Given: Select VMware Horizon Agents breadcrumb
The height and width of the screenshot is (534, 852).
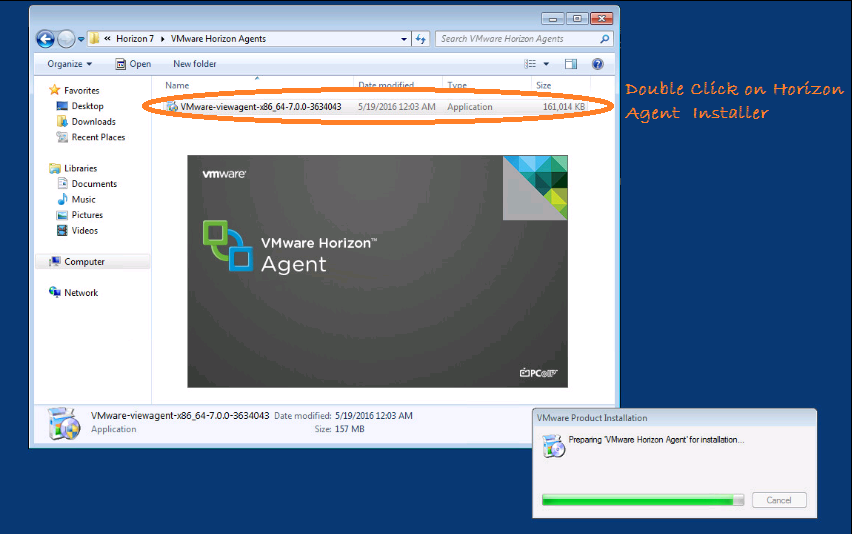Looking at the screenshot, I should (218, 39).
